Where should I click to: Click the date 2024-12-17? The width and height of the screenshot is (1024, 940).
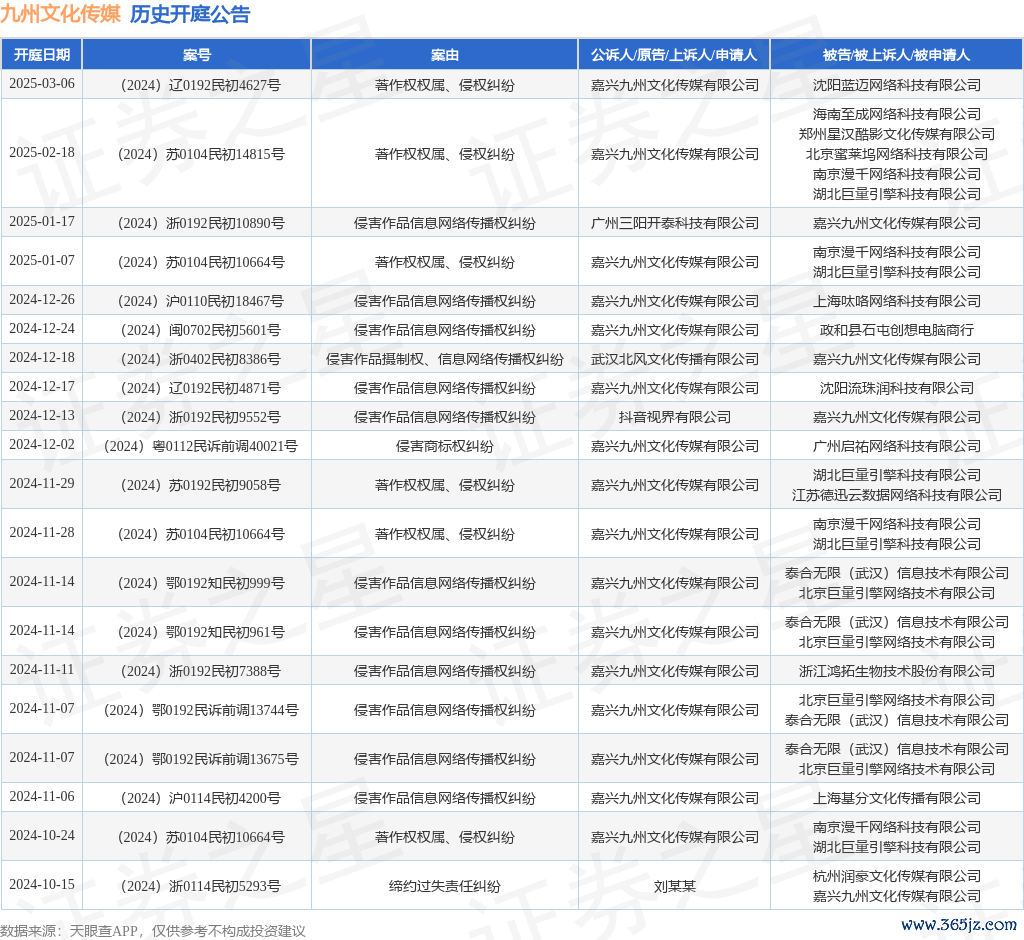click(x=42, y=387)
